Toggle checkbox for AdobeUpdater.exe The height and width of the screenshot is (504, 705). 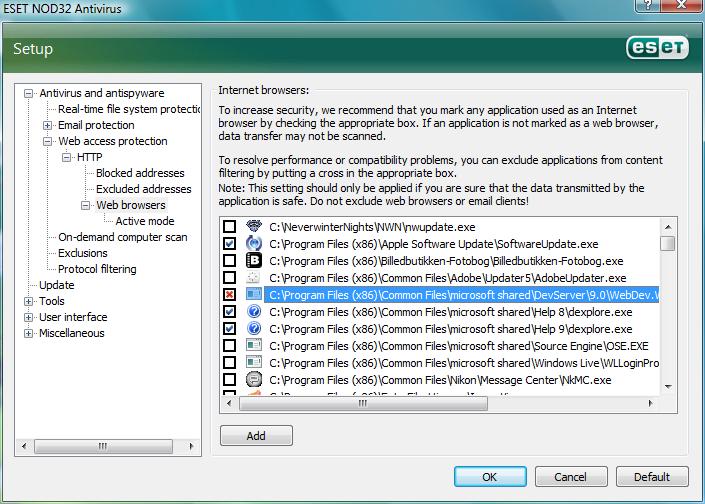click(229, 278)
